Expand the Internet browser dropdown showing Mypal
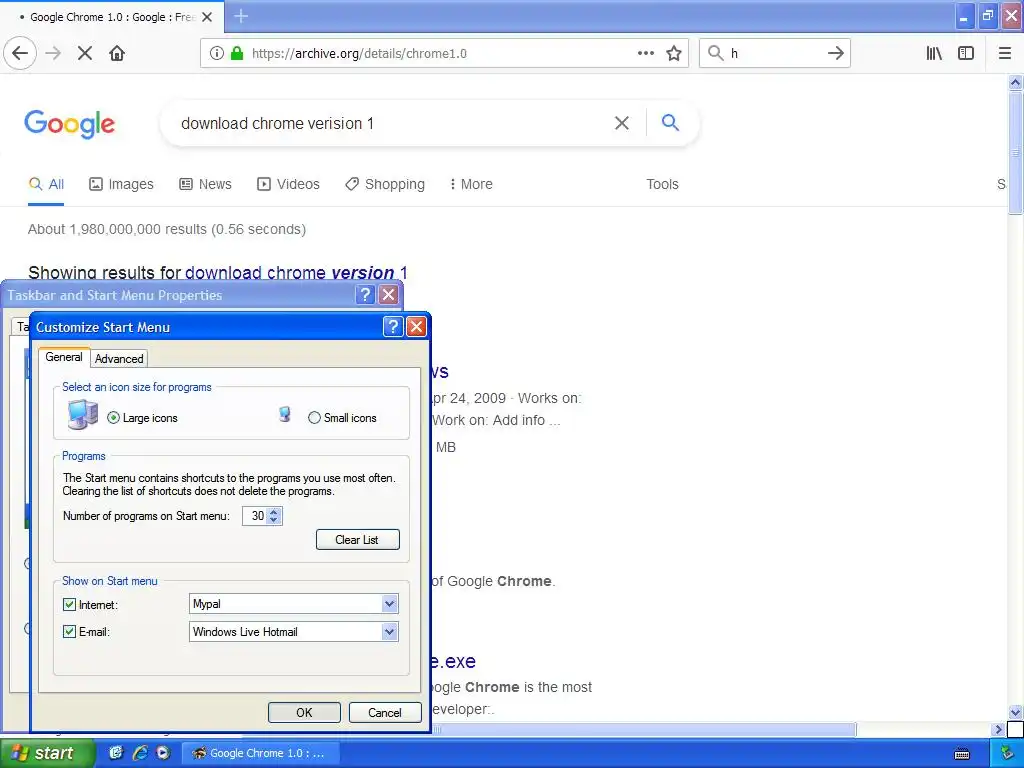1024x768 pixels. point(389,604)
